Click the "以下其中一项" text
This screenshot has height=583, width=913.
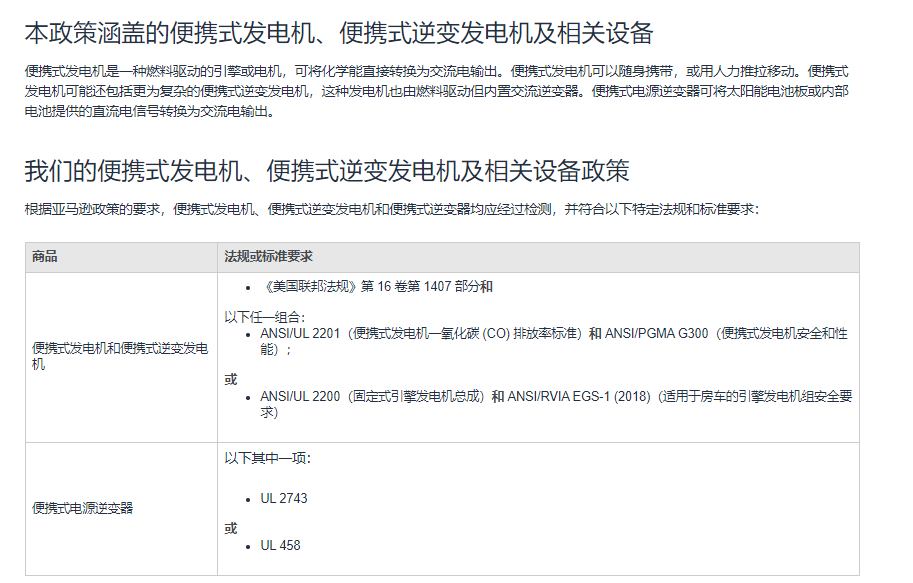coord(267,458)
